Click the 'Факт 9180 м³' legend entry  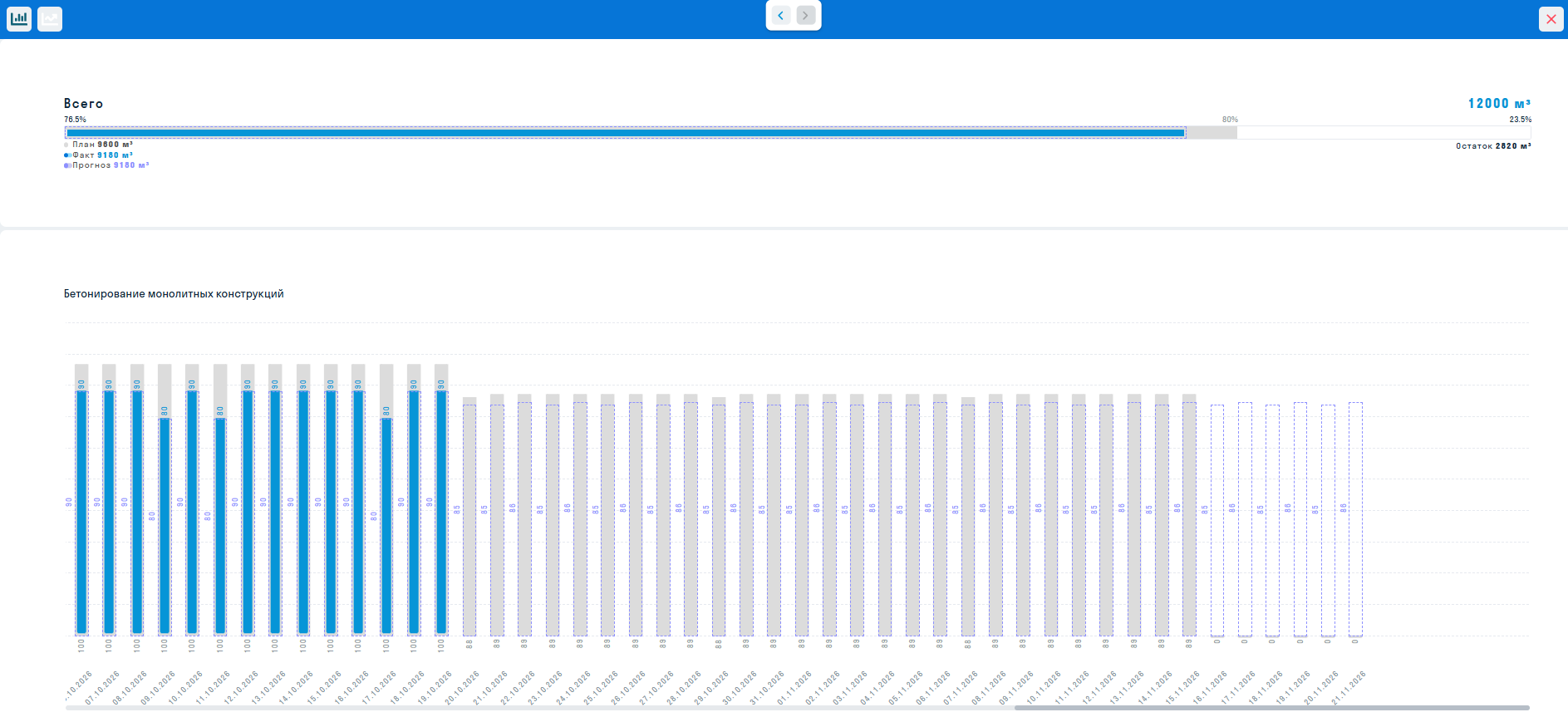[x=98, y=155]
